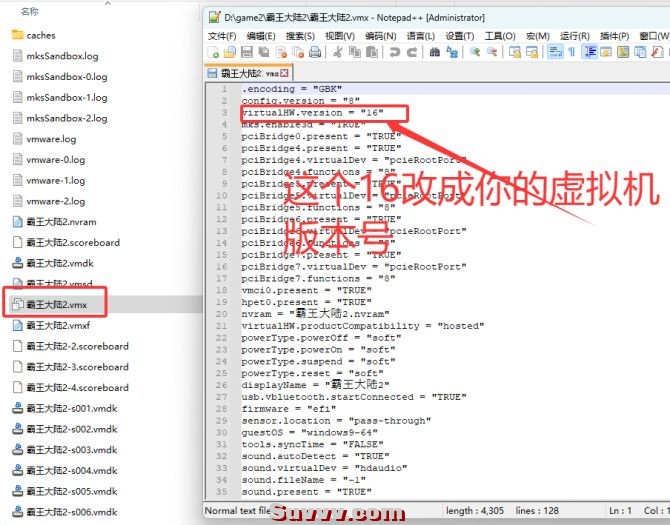Open the 语言(L) menu
Screen dimensions: 670x525
[x=421, y=36]
